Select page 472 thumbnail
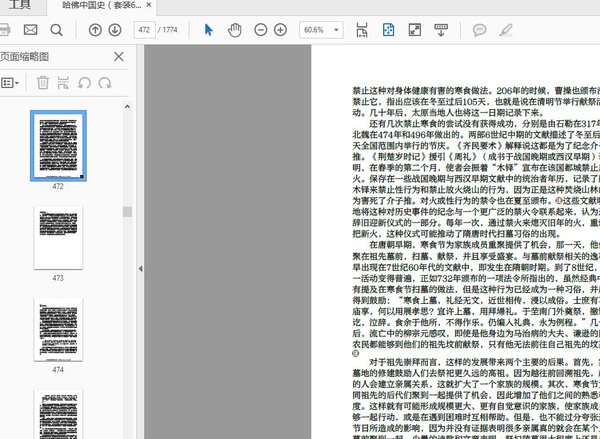The width and height of the screenshot is (600, 439). 58,146
